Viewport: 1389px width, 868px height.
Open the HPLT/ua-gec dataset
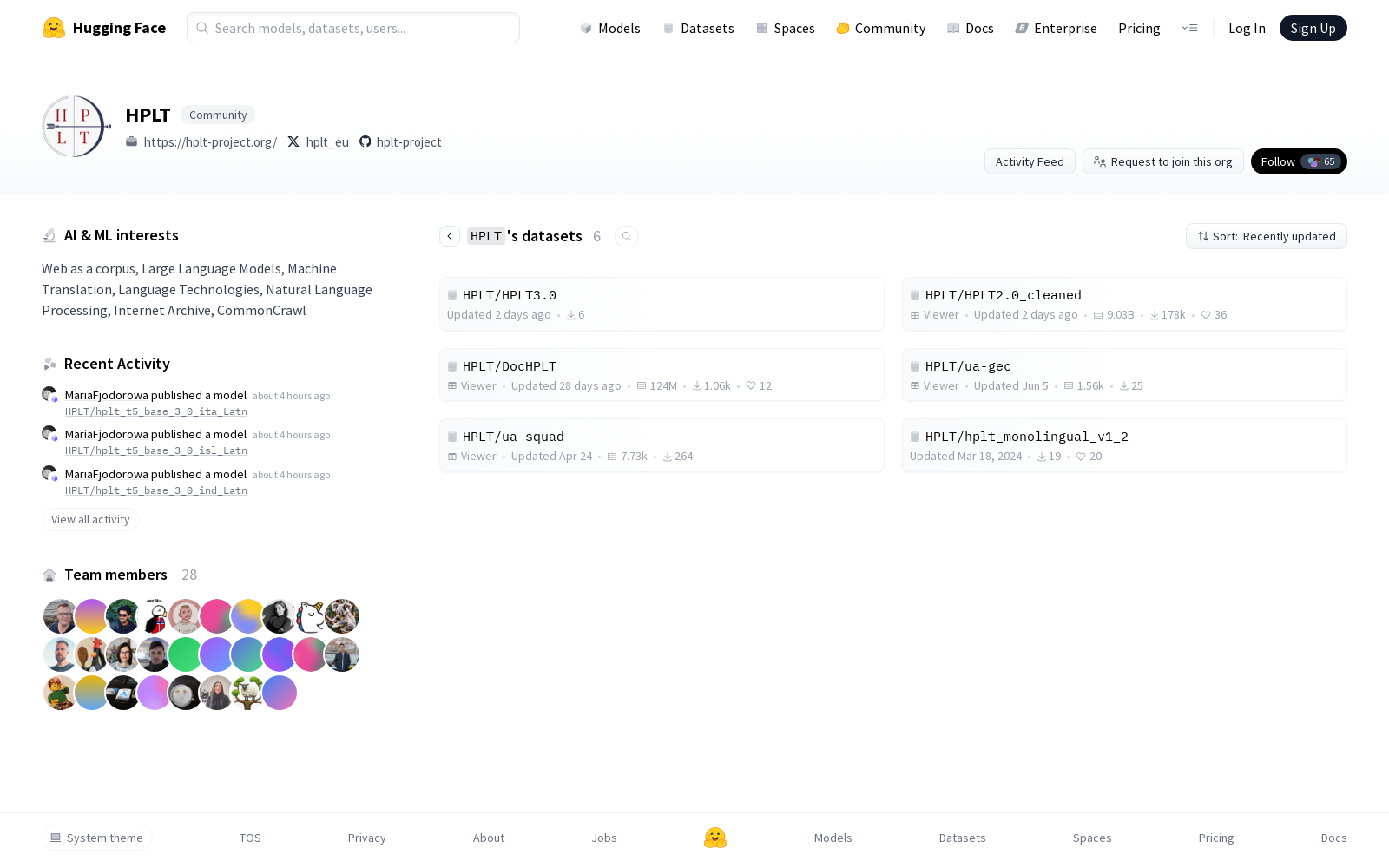pyautogui.click(x=1124, y=375)
